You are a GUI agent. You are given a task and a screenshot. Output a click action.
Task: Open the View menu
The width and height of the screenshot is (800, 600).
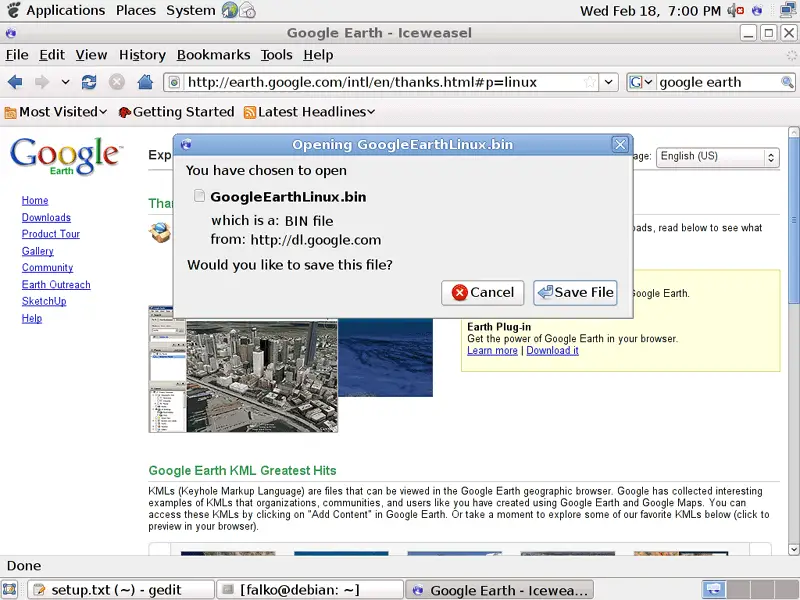pyautogui.click(x=91, y=55)
